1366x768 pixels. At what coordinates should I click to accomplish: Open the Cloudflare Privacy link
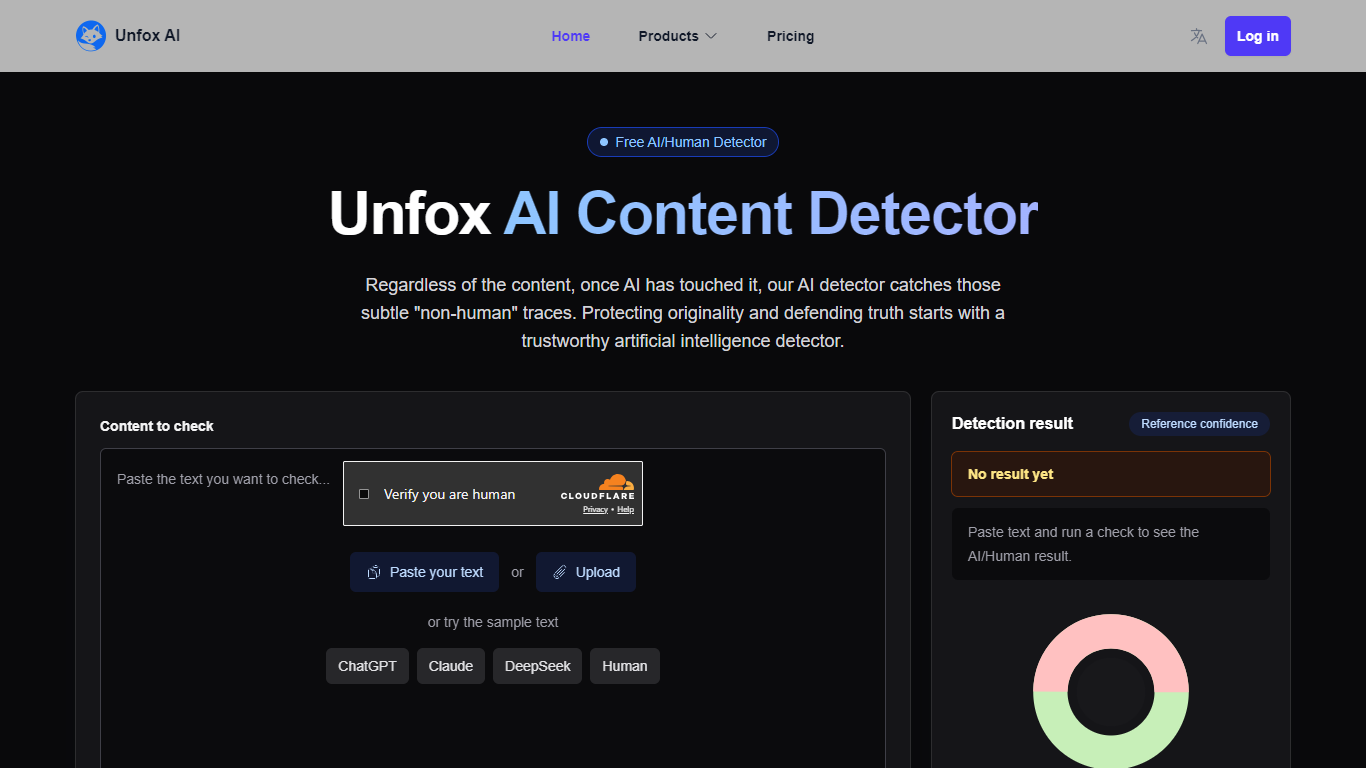tap(595, 510)
